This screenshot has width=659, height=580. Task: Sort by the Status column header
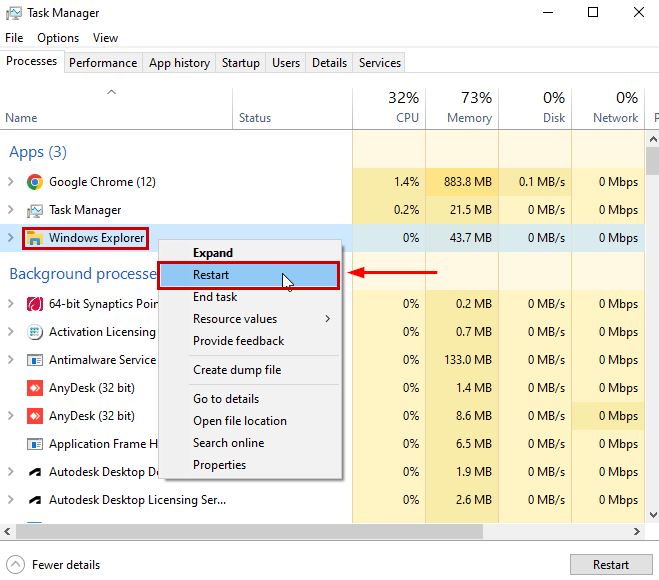click(292, 108)
